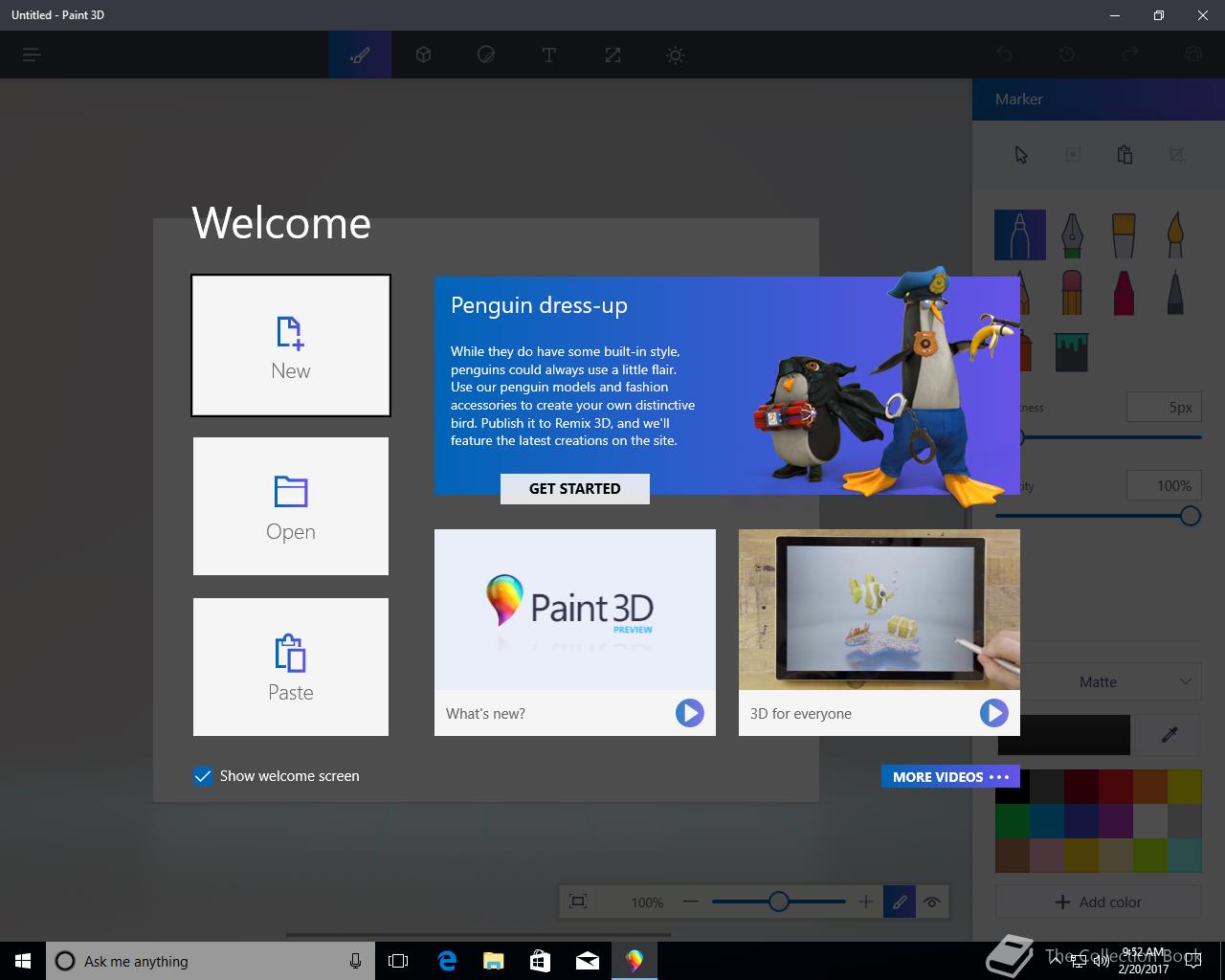
Task: Click the Ask me anything search box
Action: coord(209,961)
